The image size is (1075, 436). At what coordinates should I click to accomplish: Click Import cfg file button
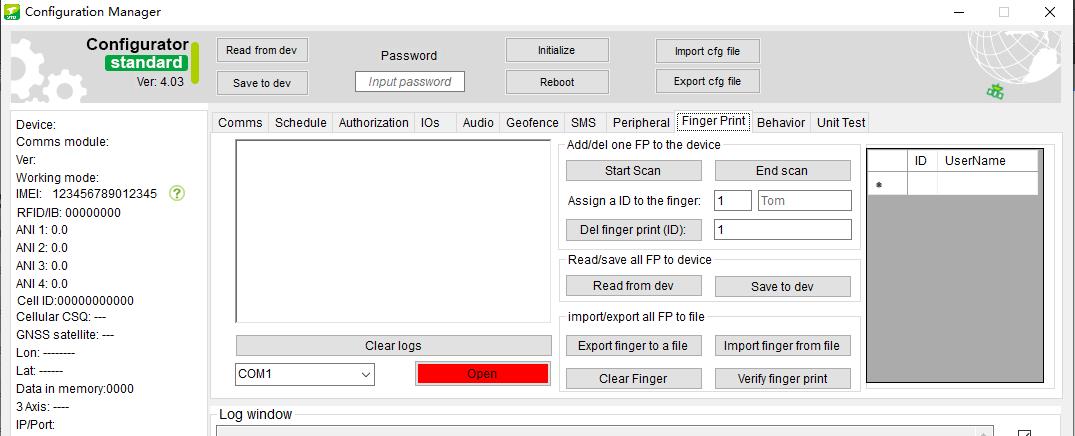point(708,51)
